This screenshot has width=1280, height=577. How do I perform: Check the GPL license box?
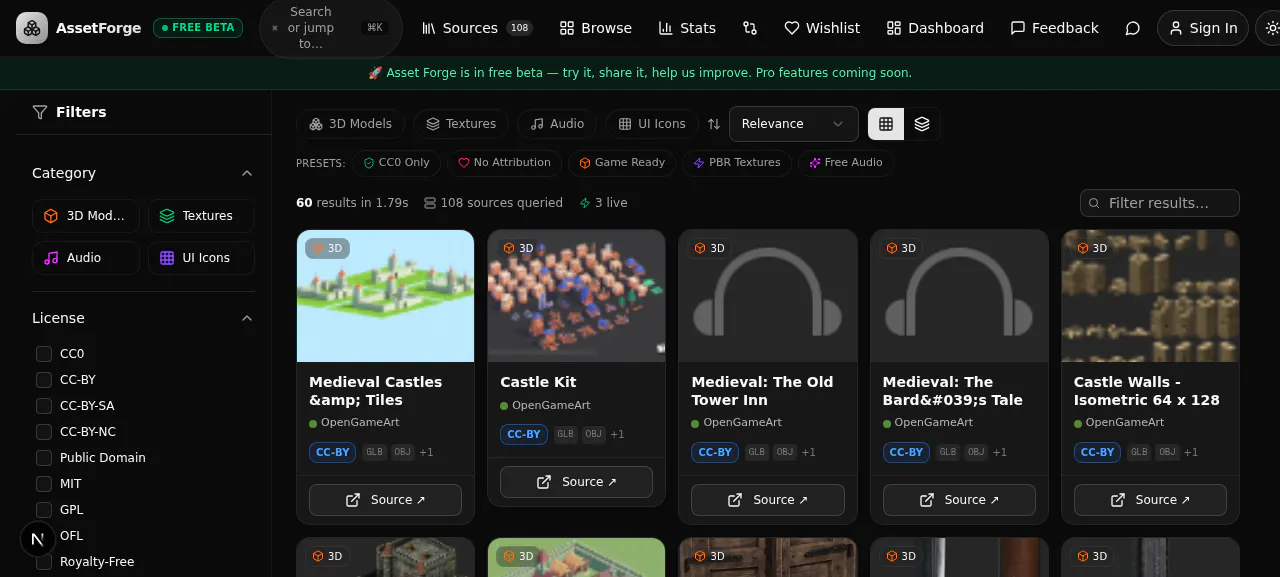pos(44,510)
